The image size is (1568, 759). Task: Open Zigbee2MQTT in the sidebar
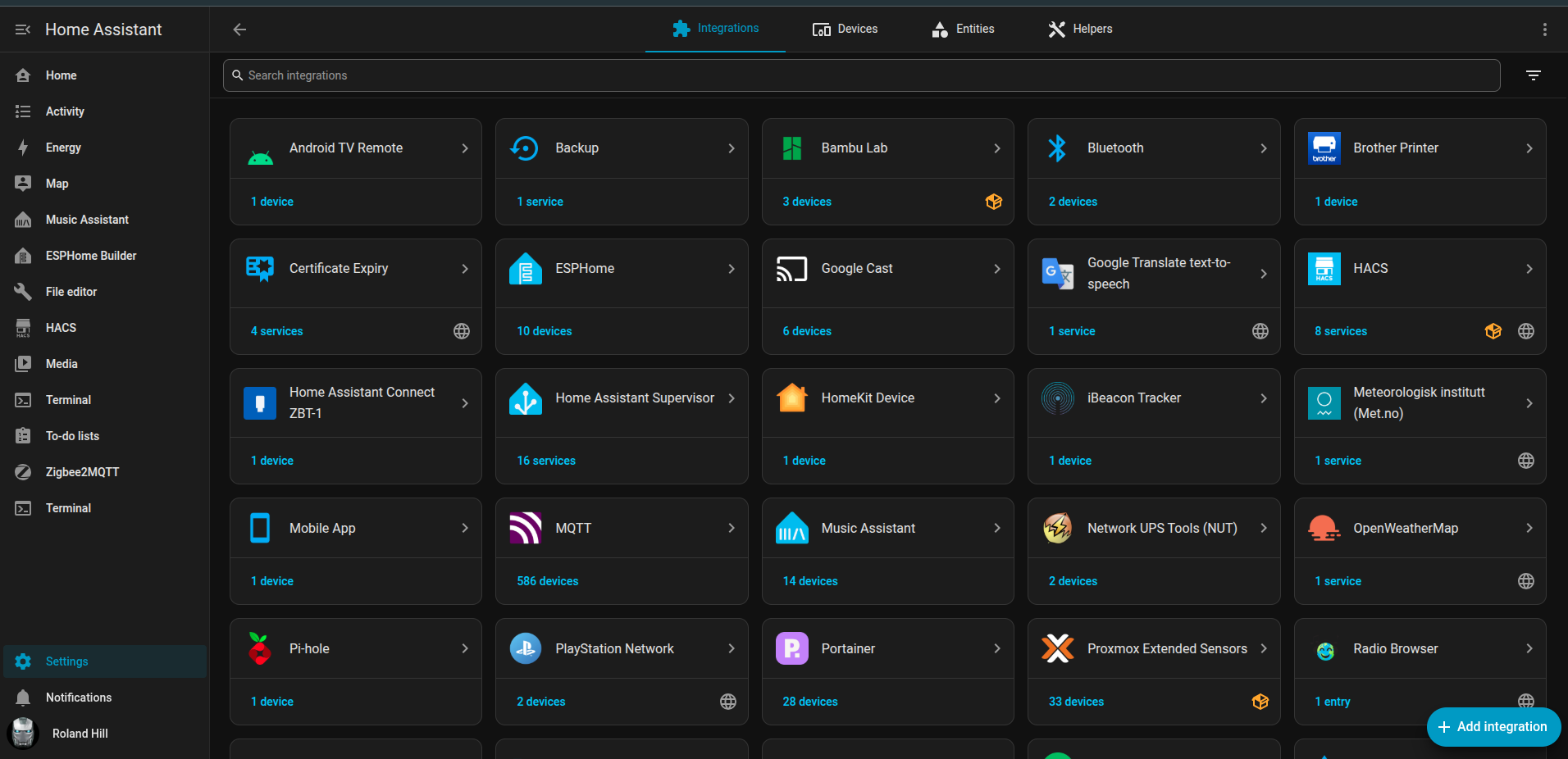105,472
